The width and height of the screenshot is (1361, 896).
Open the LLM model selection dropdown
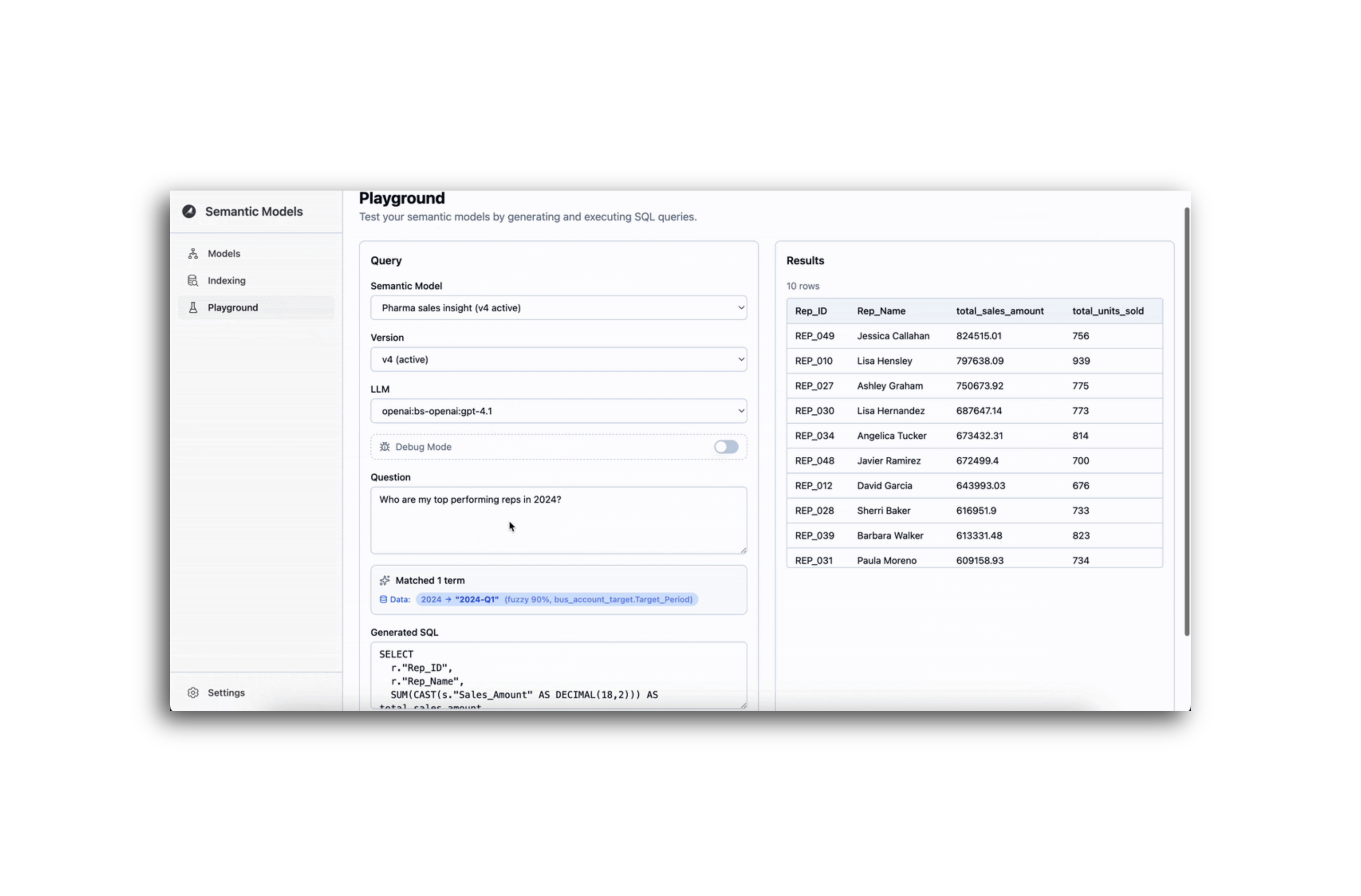pos(558,411)
